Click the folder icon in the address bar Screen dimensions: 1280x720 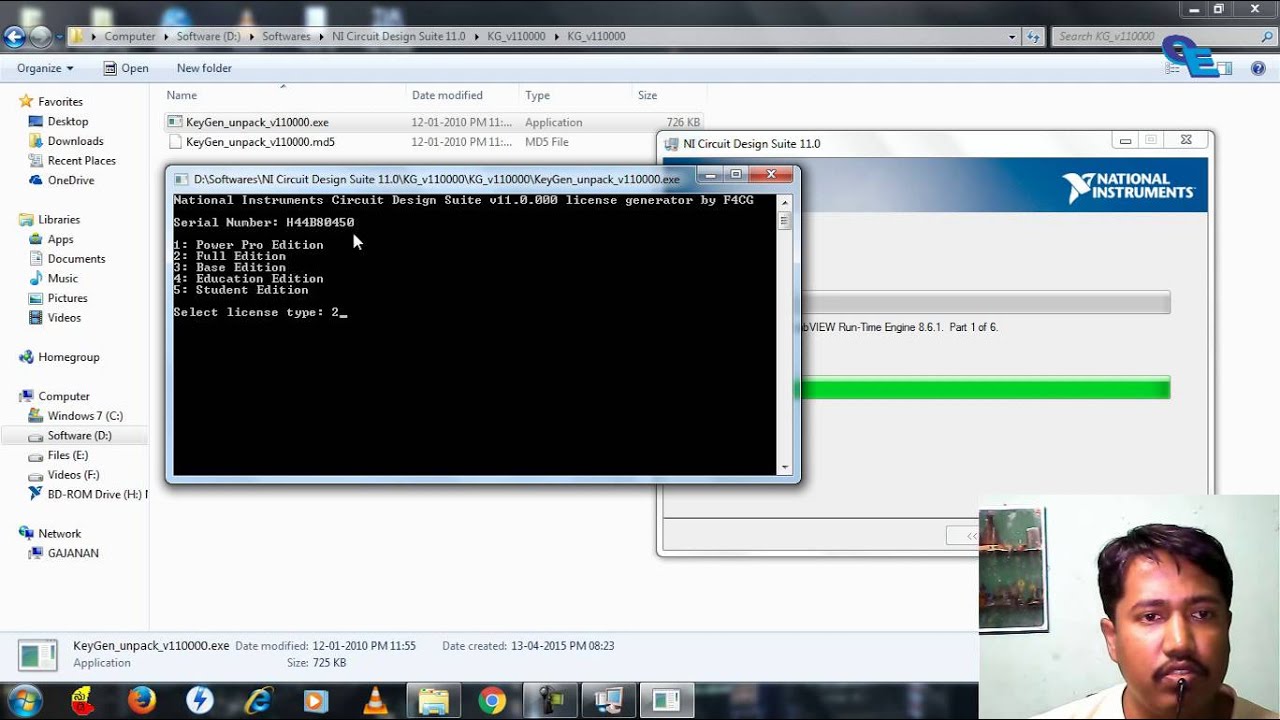coord(76,36)
